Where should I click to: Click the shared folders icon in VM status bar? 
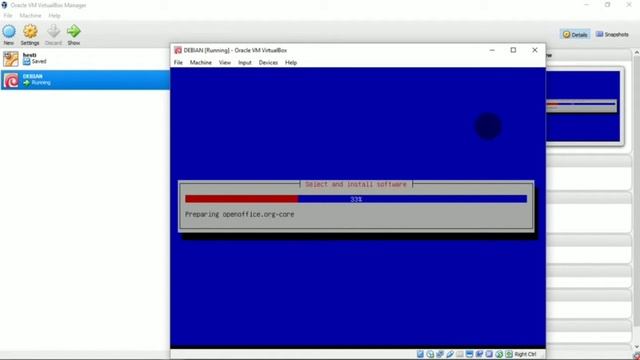coord(460,354)
